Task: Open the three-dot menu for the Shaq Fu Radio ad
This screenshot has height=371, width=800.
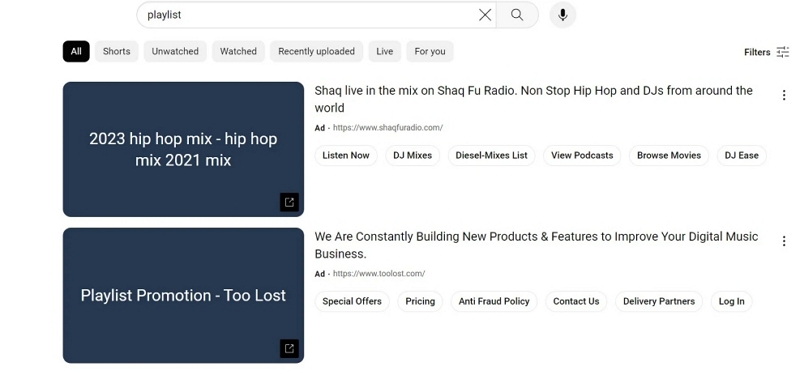Action: click(x=784, y=95)
